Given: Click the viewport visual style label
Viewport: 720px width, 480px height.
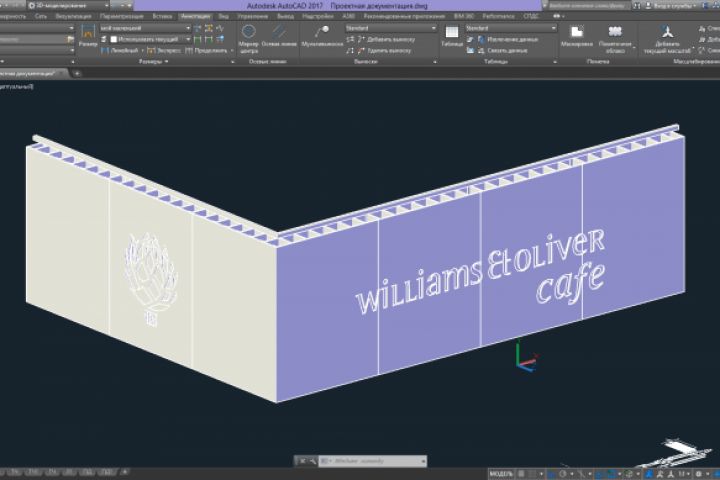Looking at the screenshot, I should click(17, 86).
